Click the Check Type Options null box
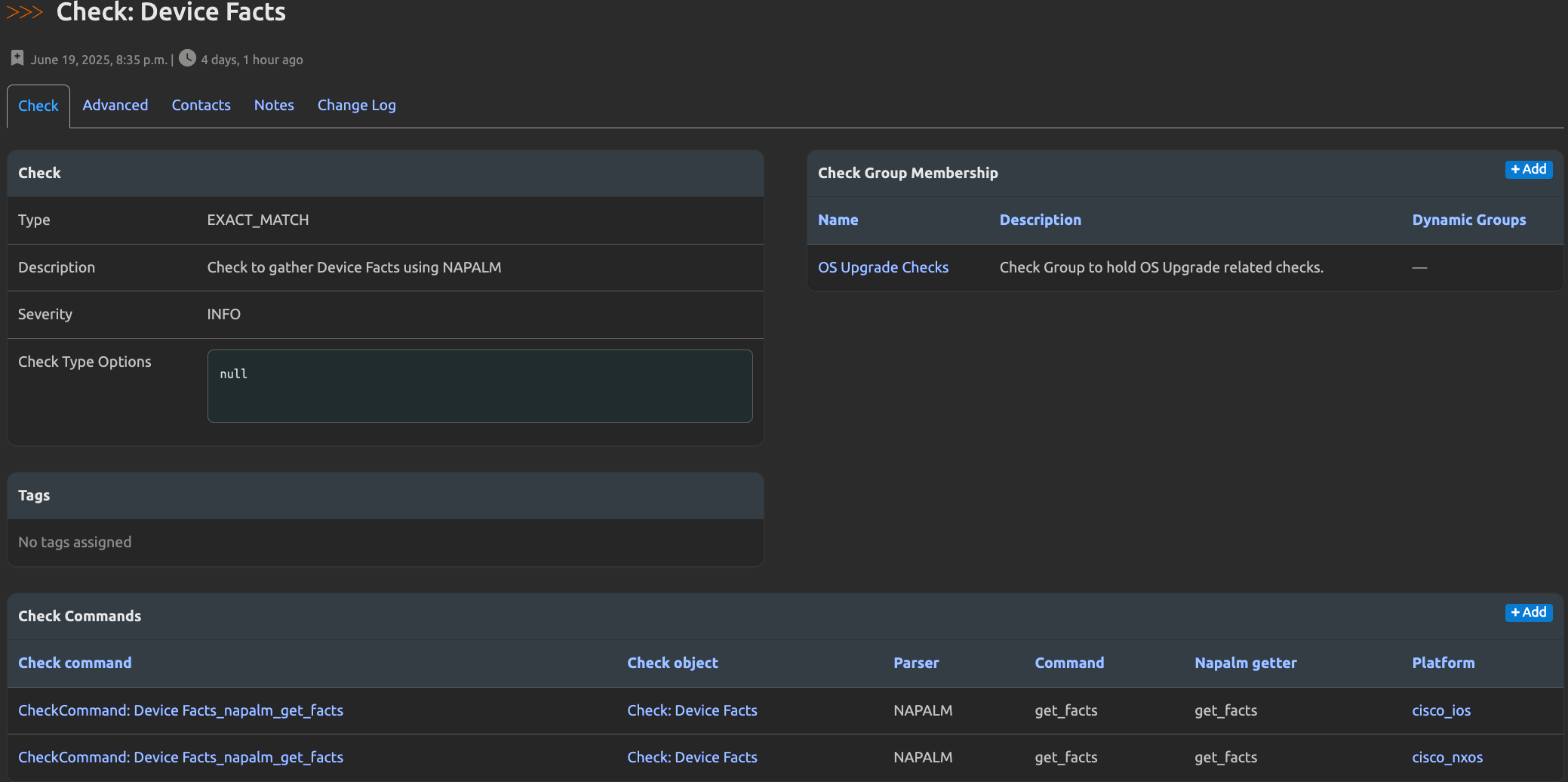1568x782 pixels. 479,386
